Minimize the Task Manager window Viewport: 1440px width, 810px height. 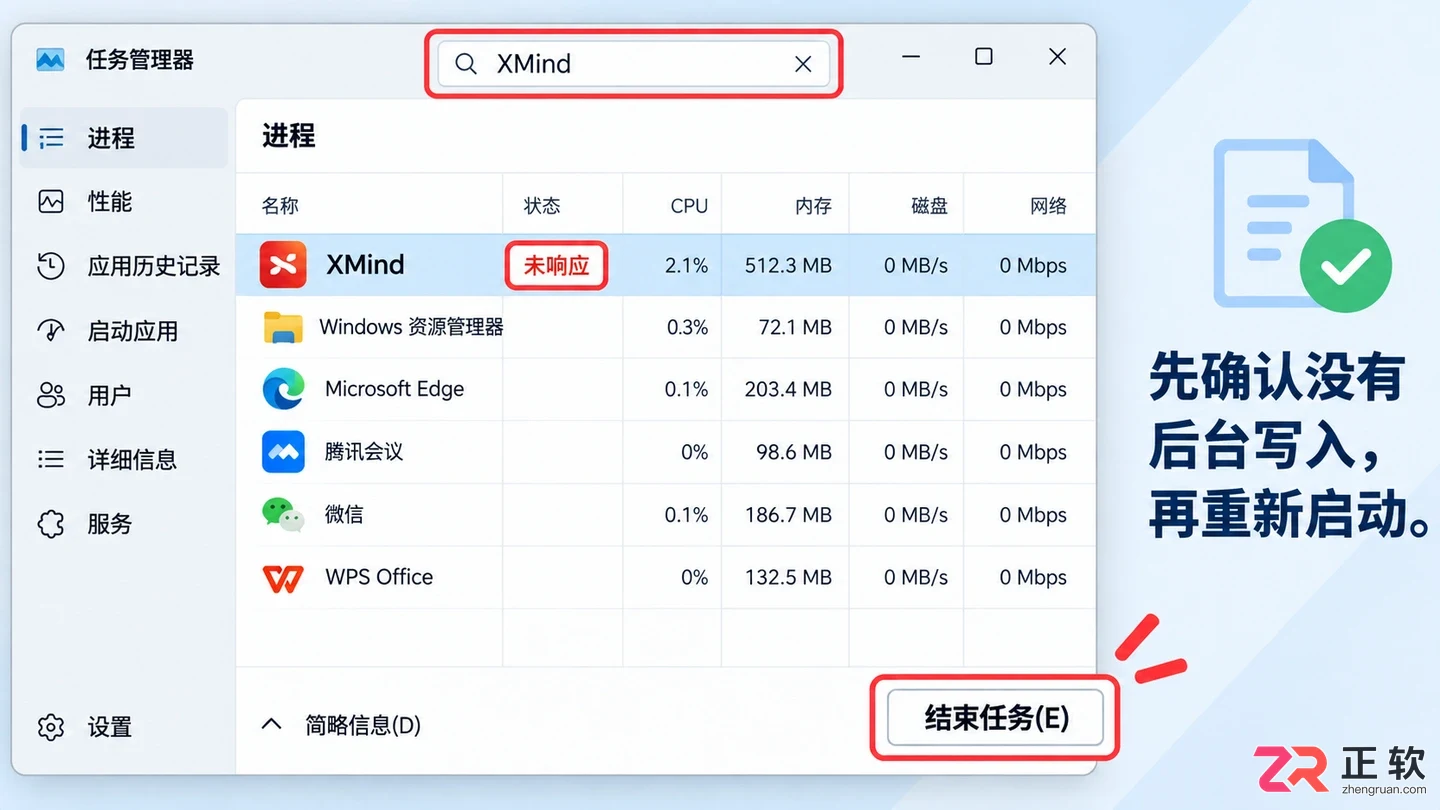pyautogui.click(x=910, y=57)
